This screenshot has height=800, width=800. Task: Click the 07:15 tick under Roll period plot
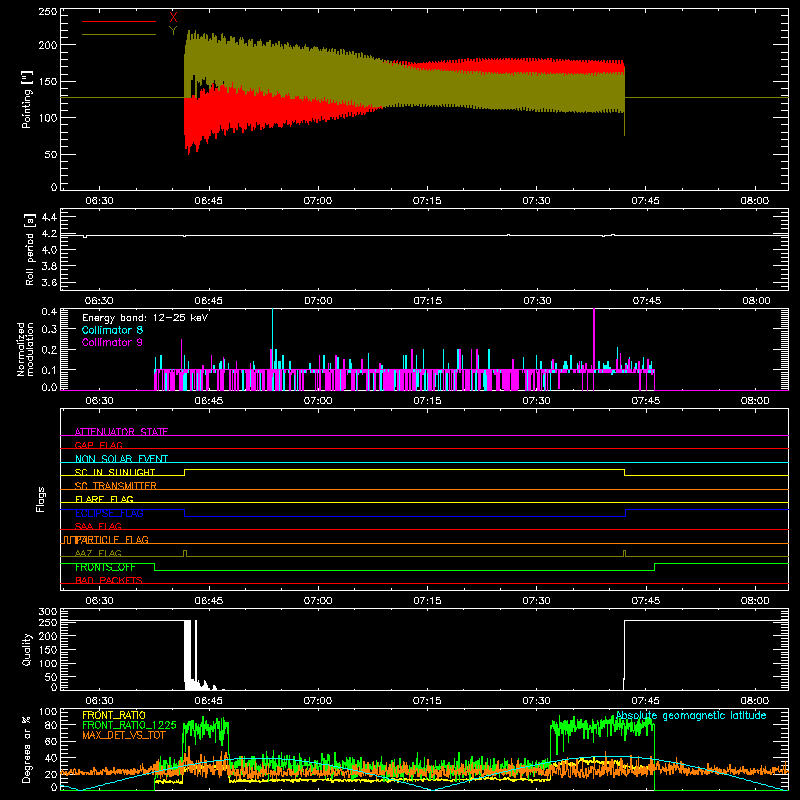(x=428, y=301)
